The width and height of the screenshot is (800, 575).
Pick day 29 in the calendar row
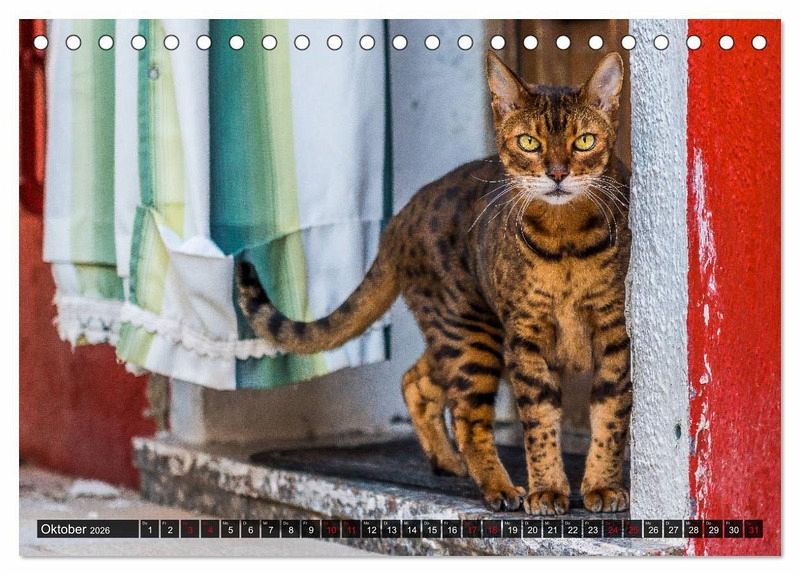pyautogui.click(x=714, y=529)
